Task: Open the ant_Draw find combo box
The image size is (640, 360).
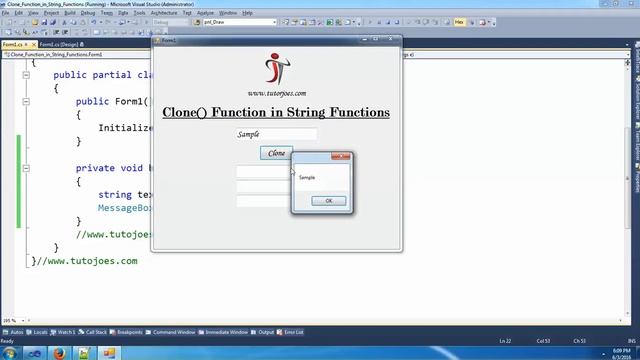Action: [x=240, y=22]
